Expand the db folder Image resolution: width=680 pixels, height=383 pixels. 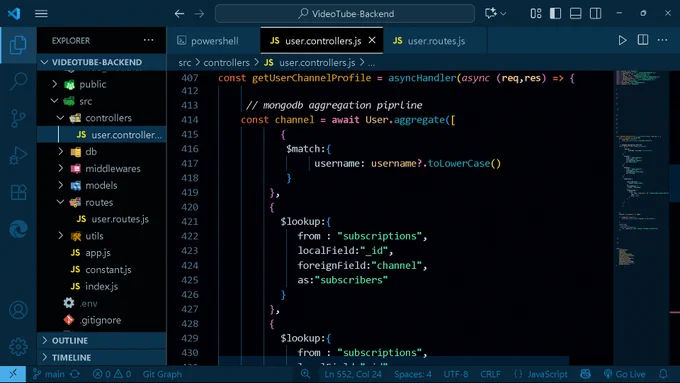pos(61,151)
